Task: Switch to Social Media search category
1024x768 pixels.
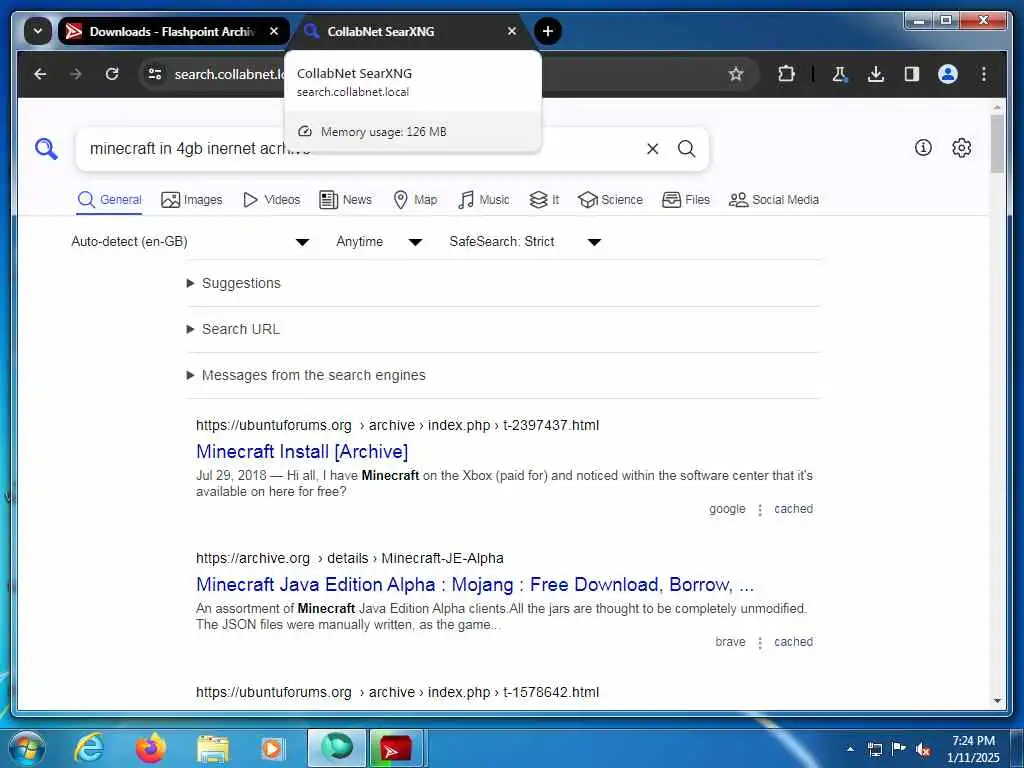Action: (774, 200)
